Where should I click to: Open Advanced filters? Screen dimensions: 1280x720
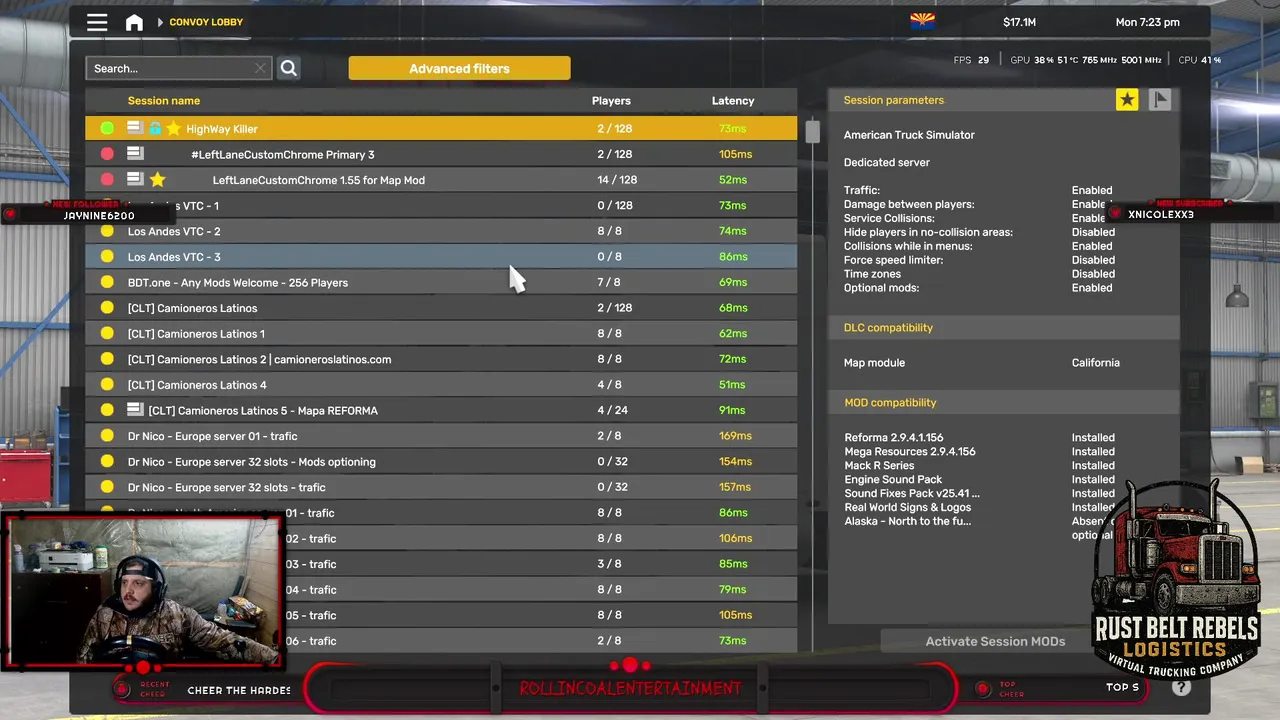[x=459, y=68]
